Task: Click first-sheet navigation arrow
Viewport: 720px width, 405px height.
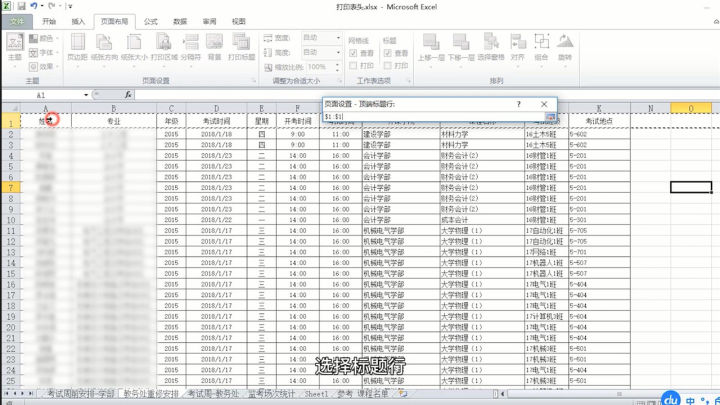Action: pos(7,394)
